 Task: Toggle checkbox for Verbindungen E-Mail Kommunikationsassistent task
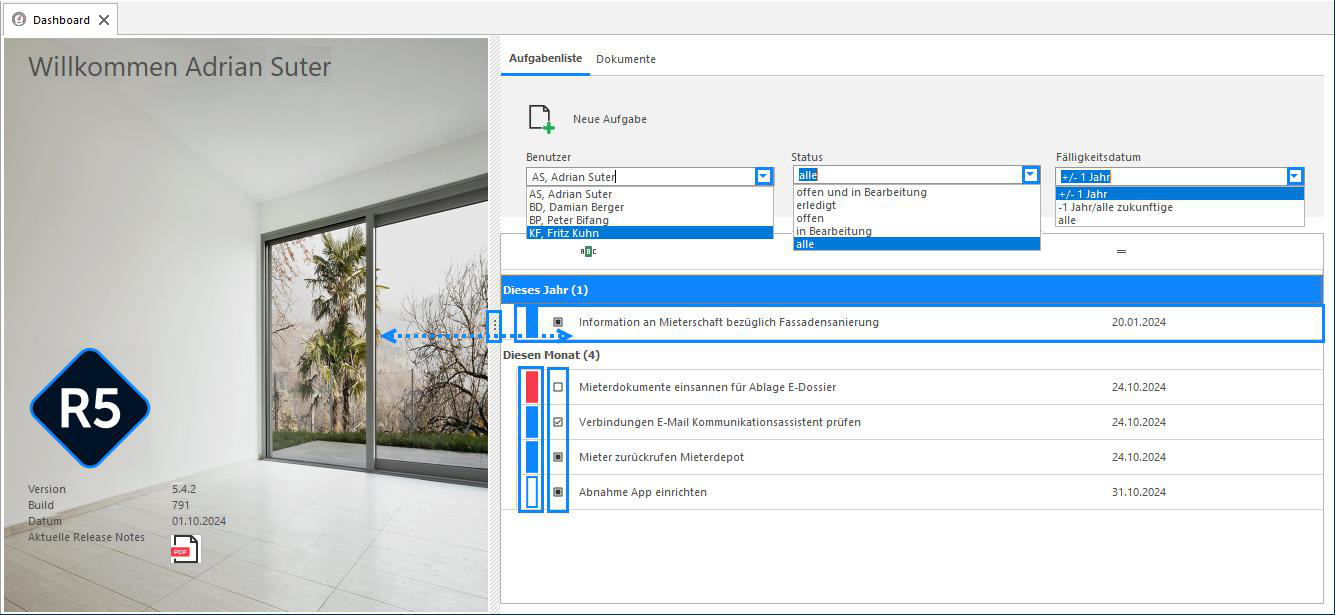click(558, 422)
